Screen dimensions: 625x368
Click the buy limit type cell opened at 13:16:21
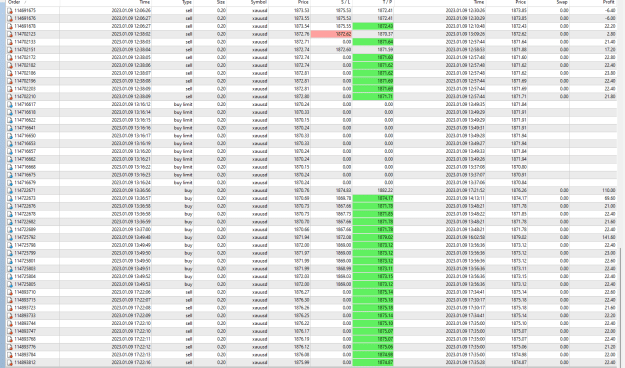tap(183, 159)
